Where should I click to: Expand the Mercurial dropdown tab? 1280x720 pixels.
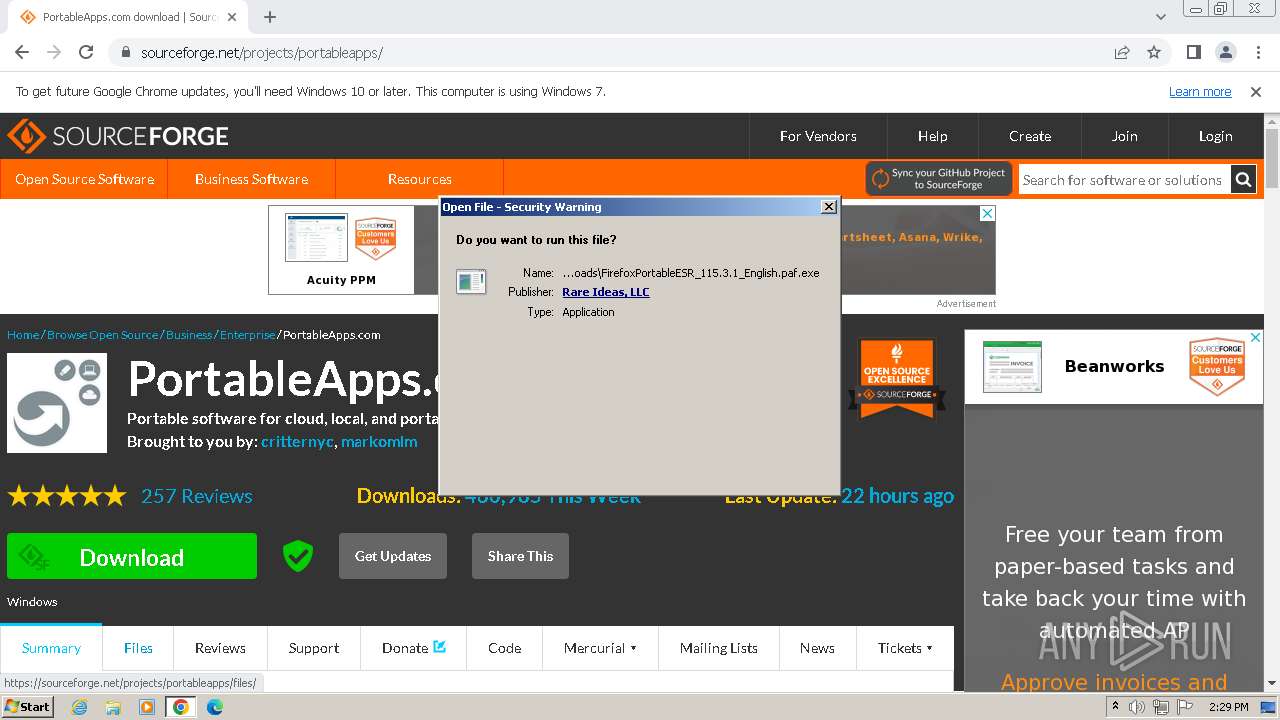click(x=600, y=648)
